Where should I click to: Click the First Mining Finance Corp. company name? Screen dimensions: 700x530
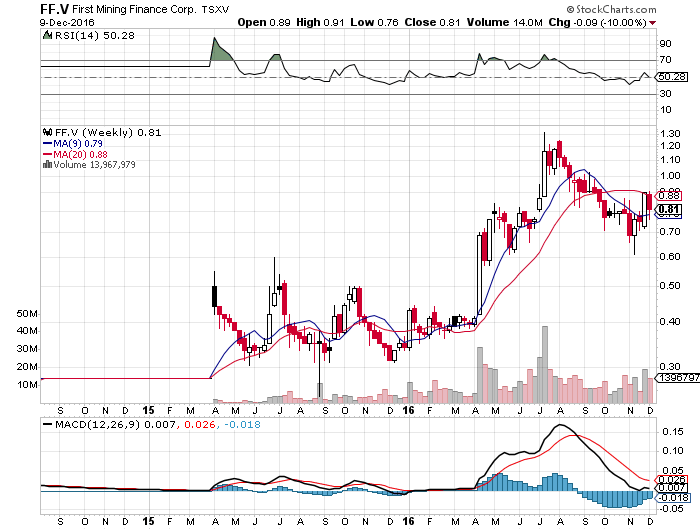133,9
